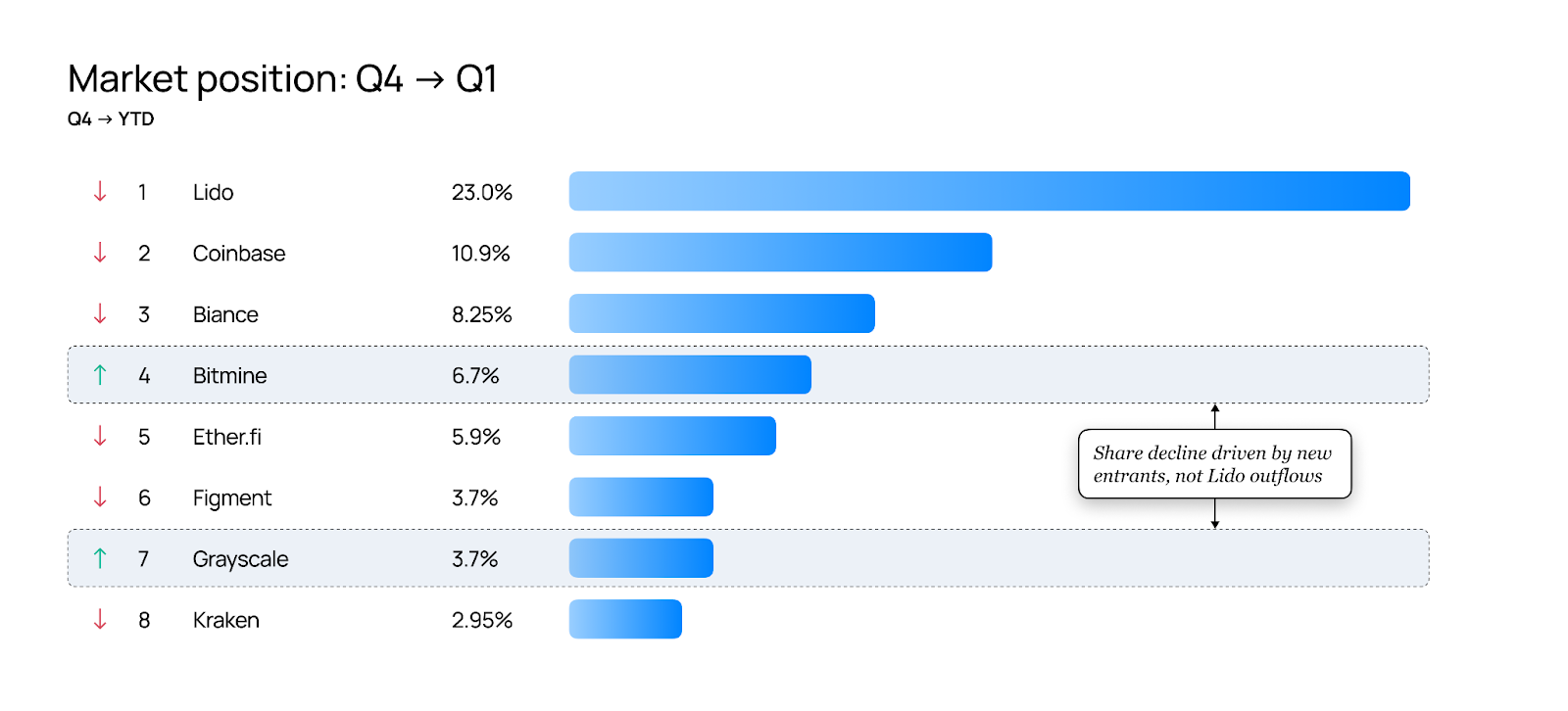This screenshot has height=711, width=1568.
Task: Click the Grayscale name label
Action: tap(240, 559)
